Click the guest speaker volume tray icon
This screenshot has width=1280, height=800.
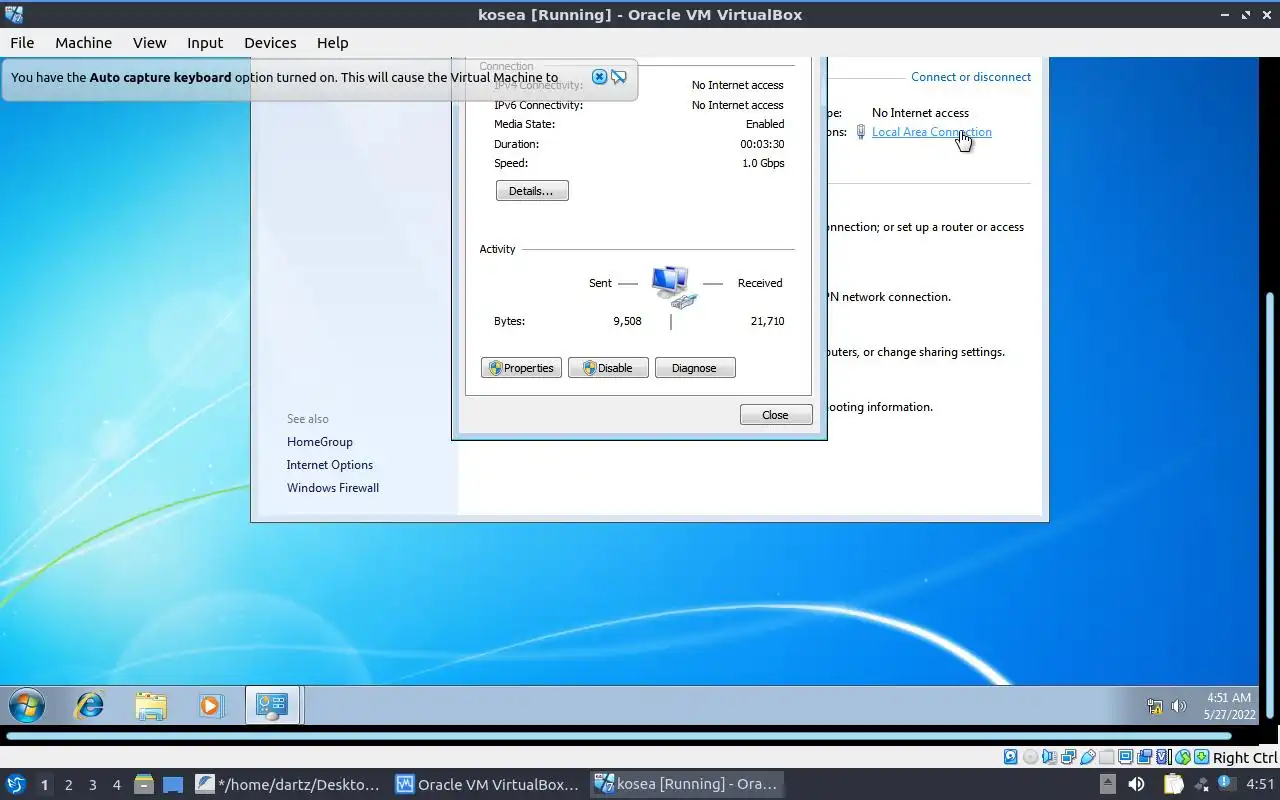coord(1179,706)
